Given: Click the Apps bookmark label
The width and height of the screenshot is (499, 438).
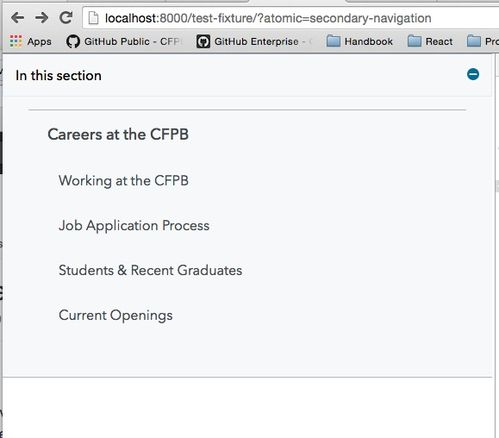Looking at the screenshot, I should (39, 42).
